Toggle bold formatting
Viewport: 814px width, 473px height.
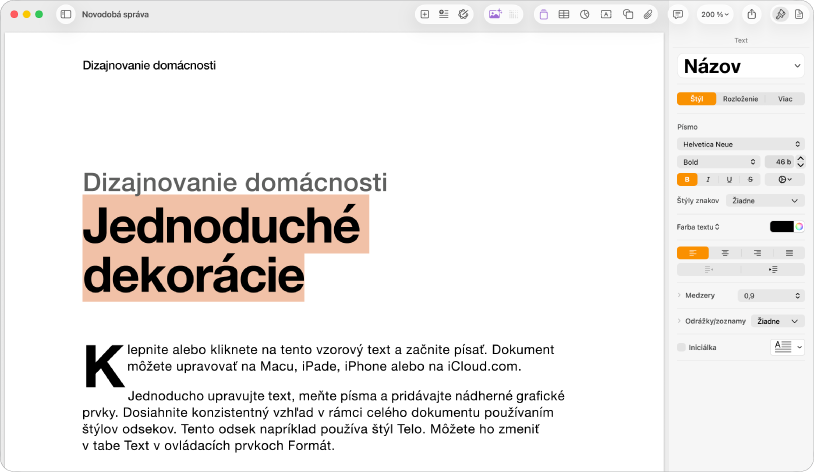coord(687,180)
